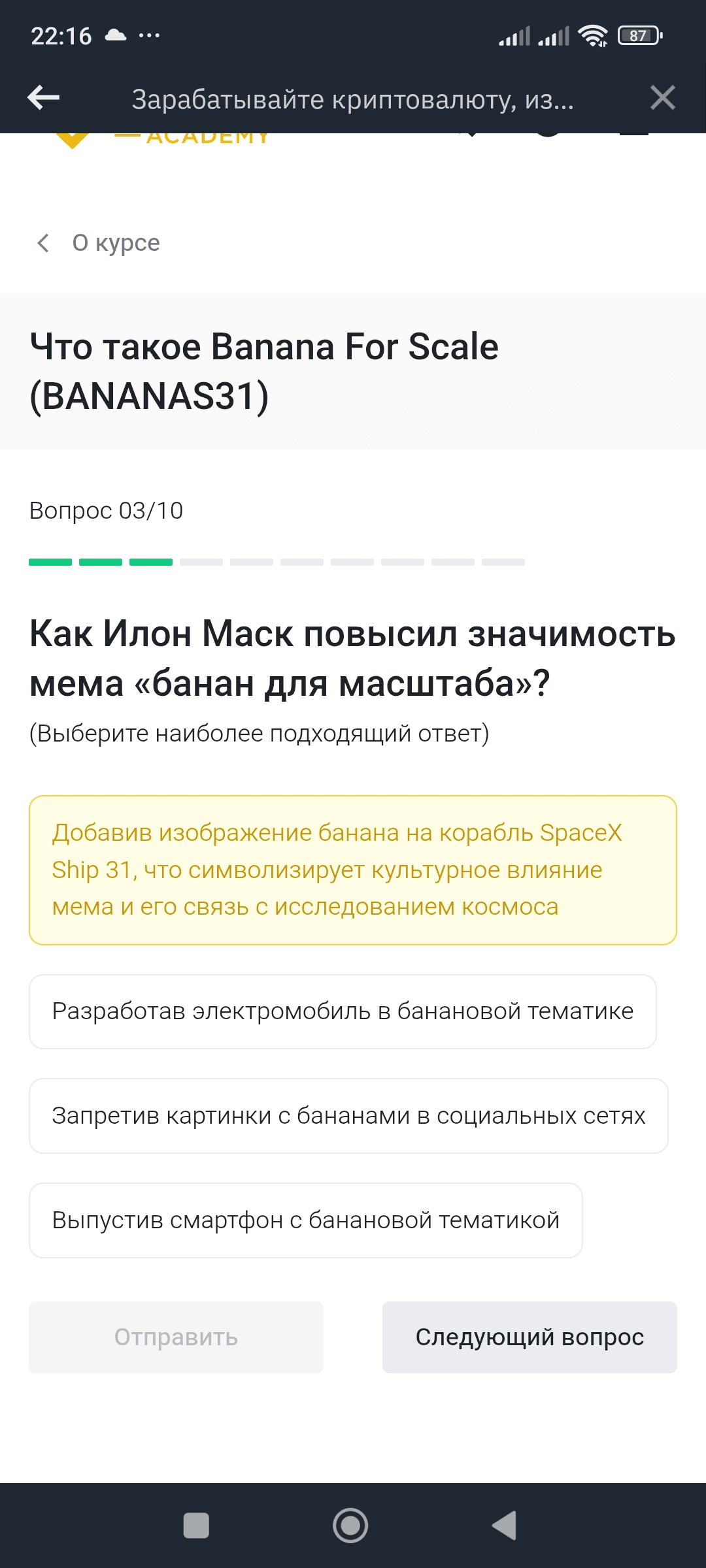Select the banana-themed smartphone answer
The image size is (706, 1568).
point(305,1220)
